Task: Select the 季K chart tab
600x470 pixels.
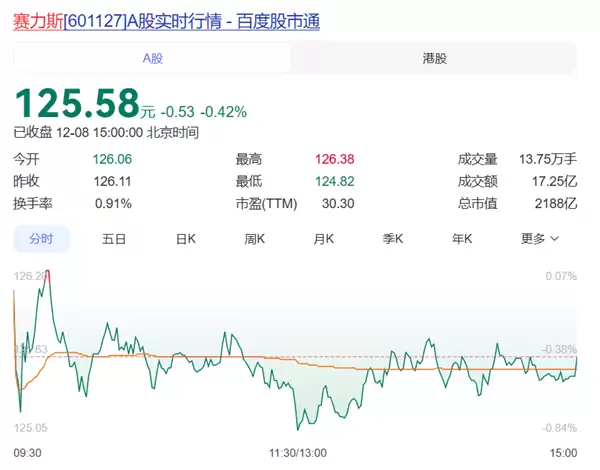Action: (393, 239)
